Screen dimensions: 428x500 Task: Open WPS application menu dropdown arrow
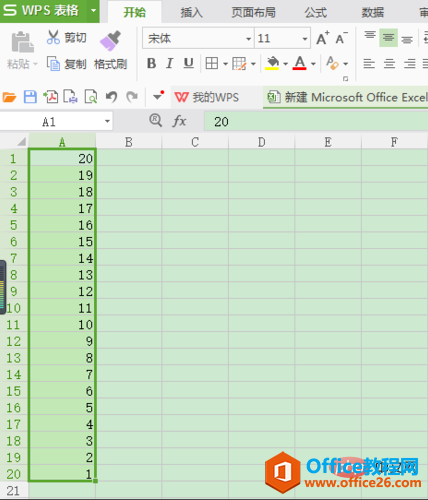click(x=93, y=10)
